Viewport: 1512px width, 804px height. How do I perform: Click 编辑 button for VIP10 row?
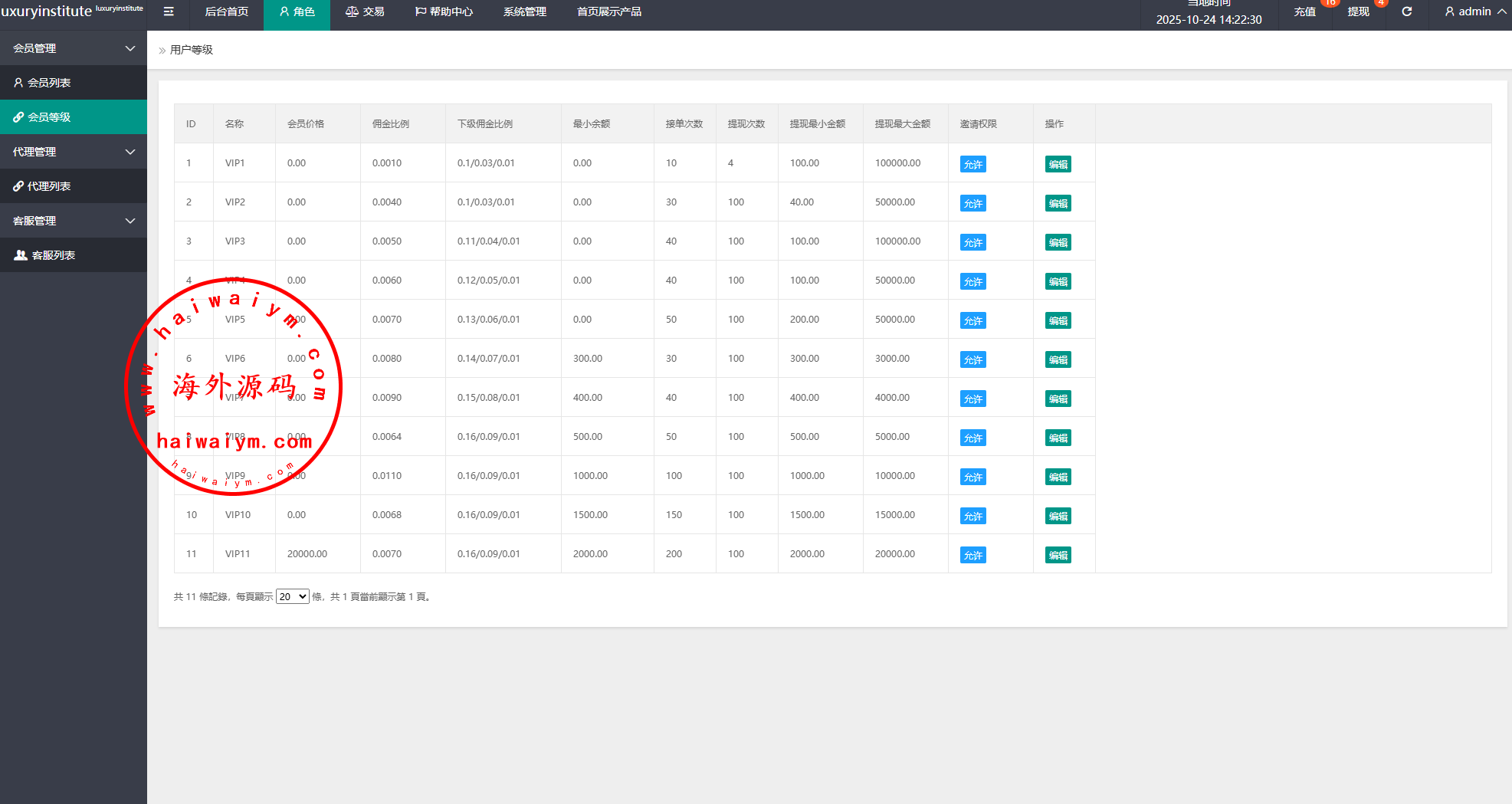coord(1058,516)
